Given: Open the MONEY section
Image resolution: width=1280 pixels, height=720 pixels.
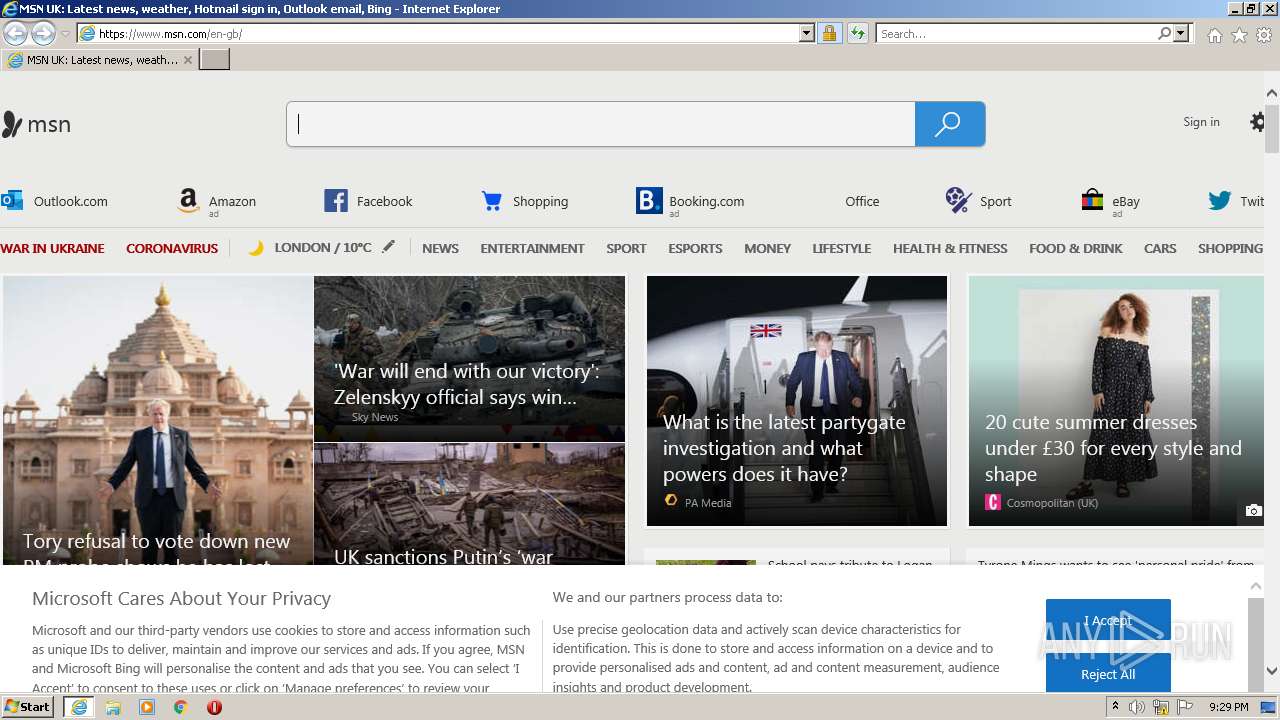Looking at the screenshot, I should 767,248.
